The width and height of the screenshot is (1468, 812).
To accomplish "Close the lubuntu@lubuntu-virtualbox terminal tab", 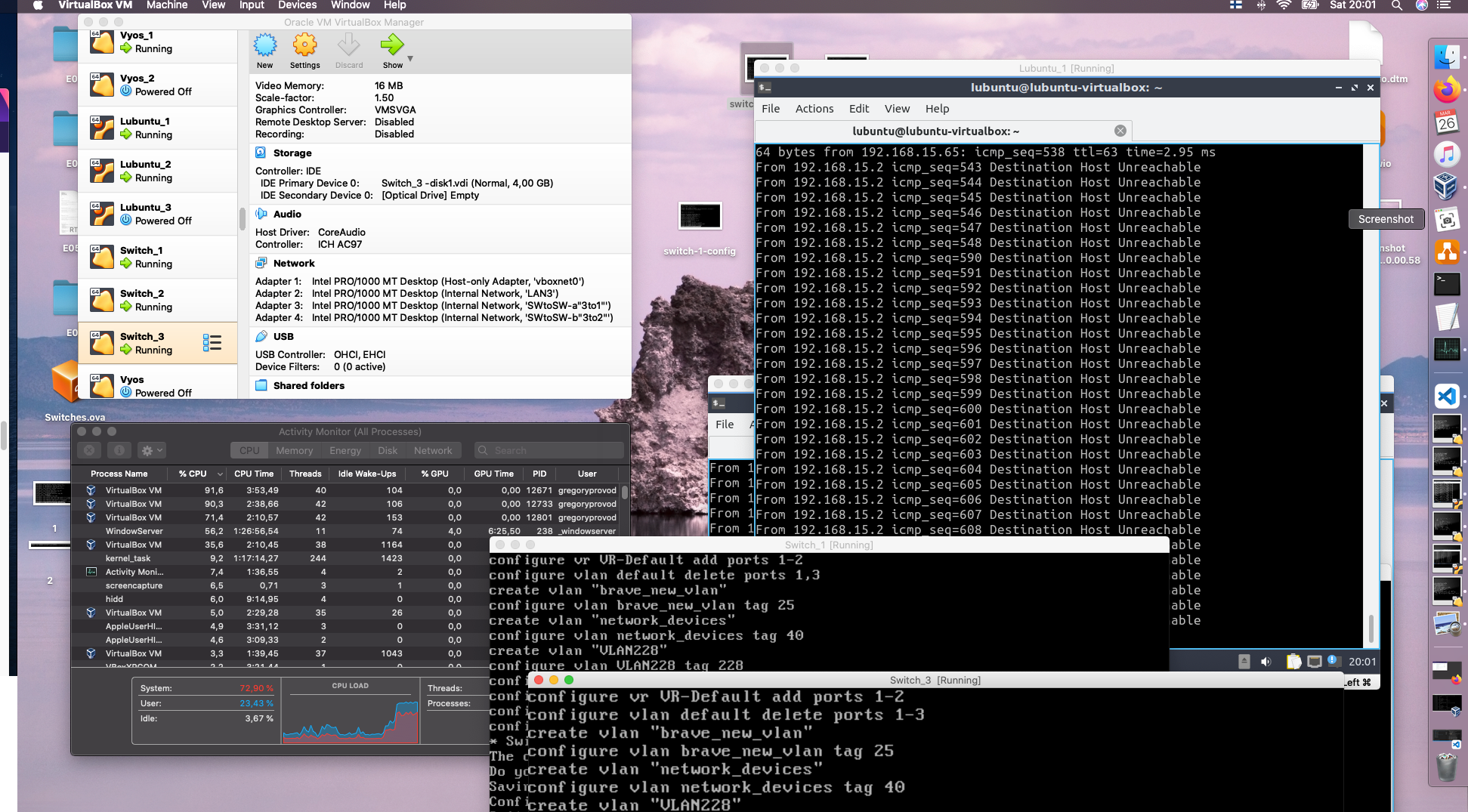I will coord(1120,131).
